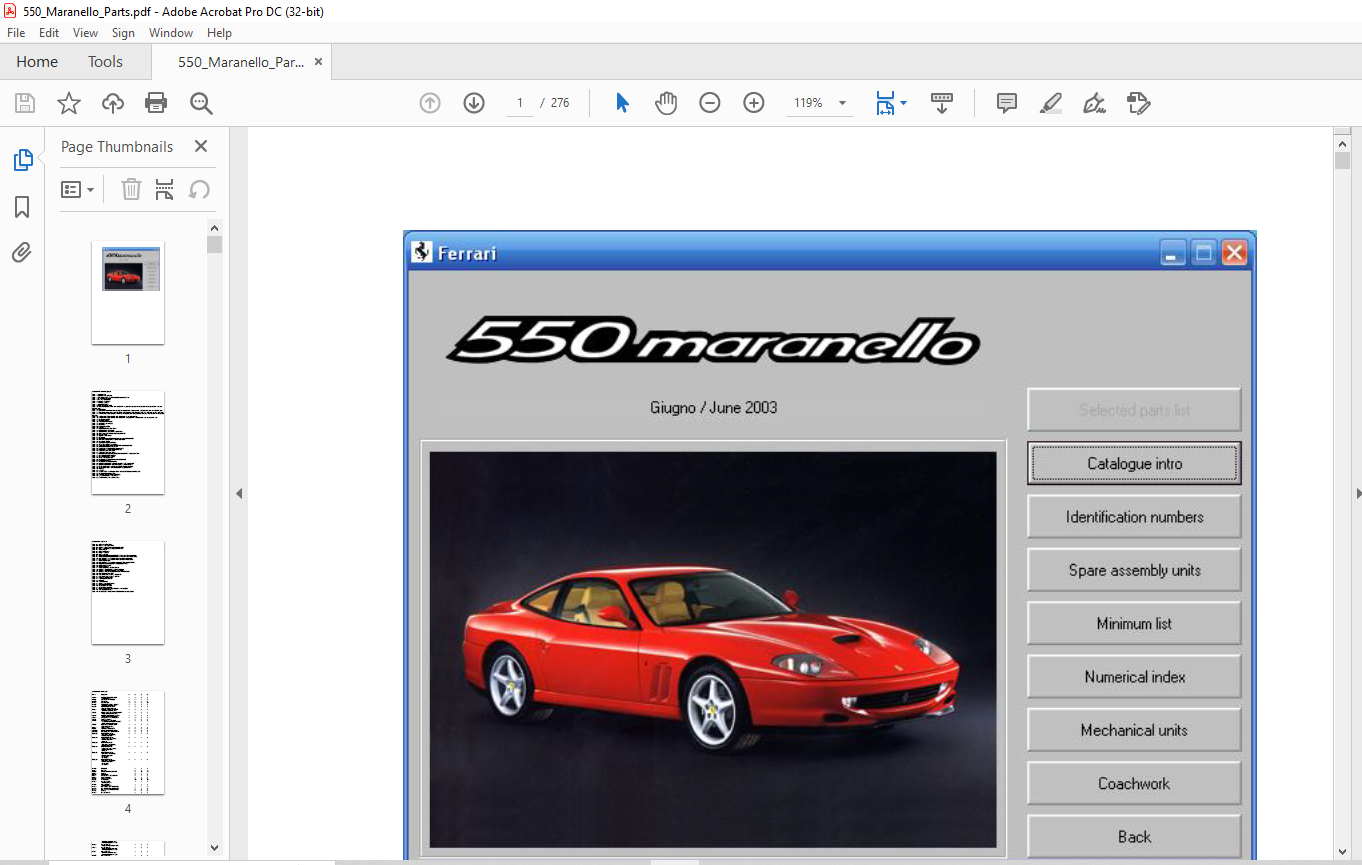Screen dimensions: 1362x865
Task: Switch to the Home tab
Action: coord(37,62)
